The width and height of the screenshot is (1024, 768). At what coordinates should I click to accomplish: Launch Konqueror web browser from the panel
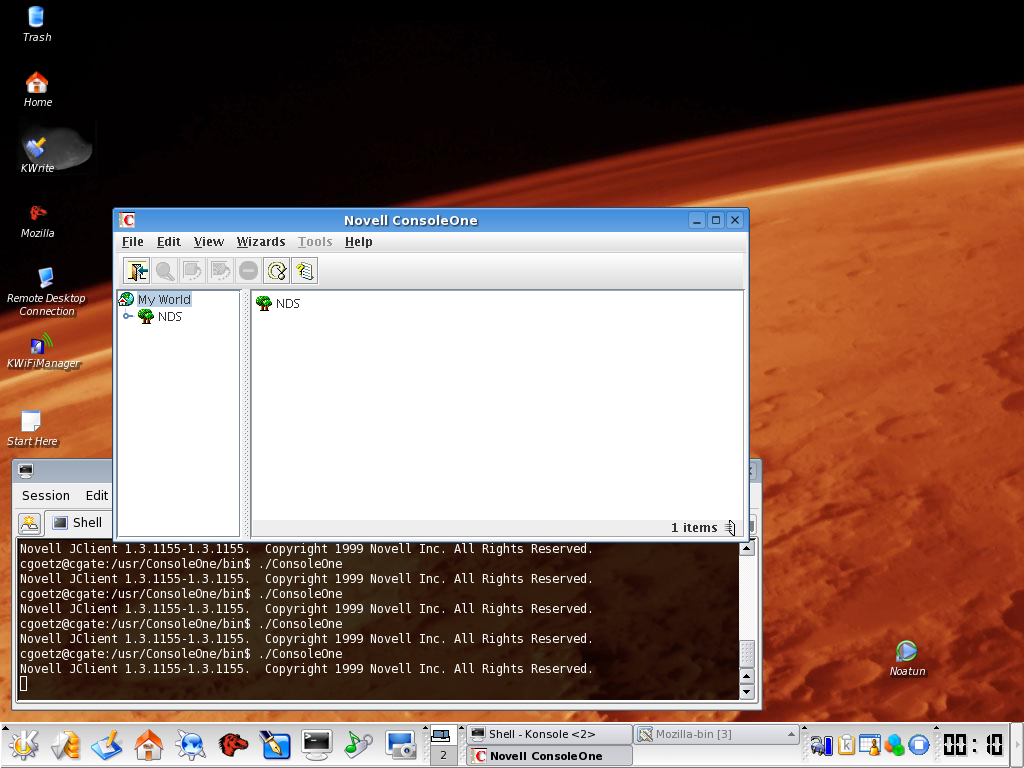(x=191, y=745)
